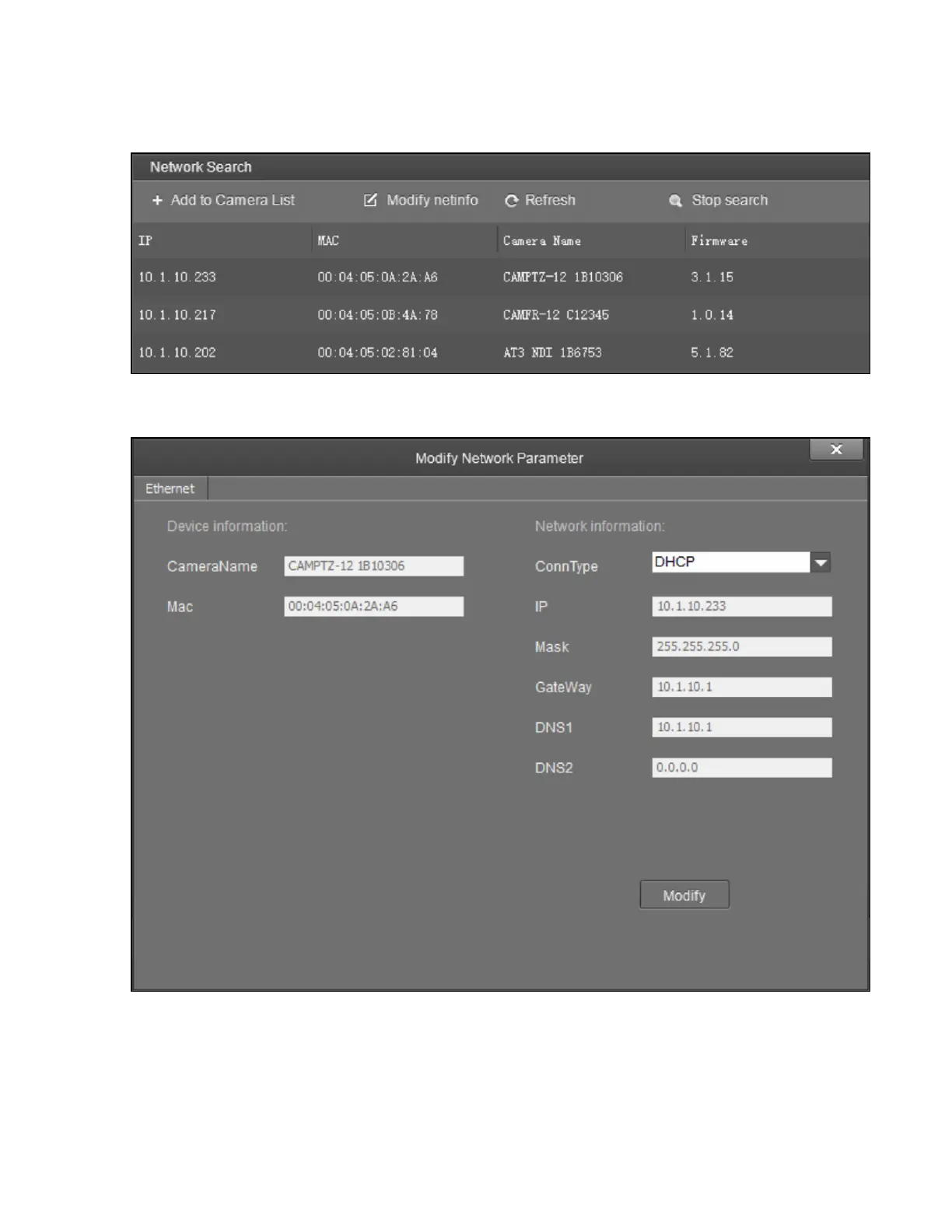Select the row with IP 10.1.10.233
952x1232 pixels.
pyautogui.click(x=500, y=277)
